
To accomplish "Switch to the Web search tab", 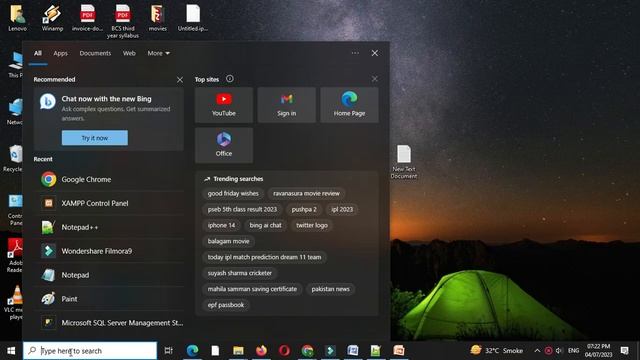I will (129, 53).
